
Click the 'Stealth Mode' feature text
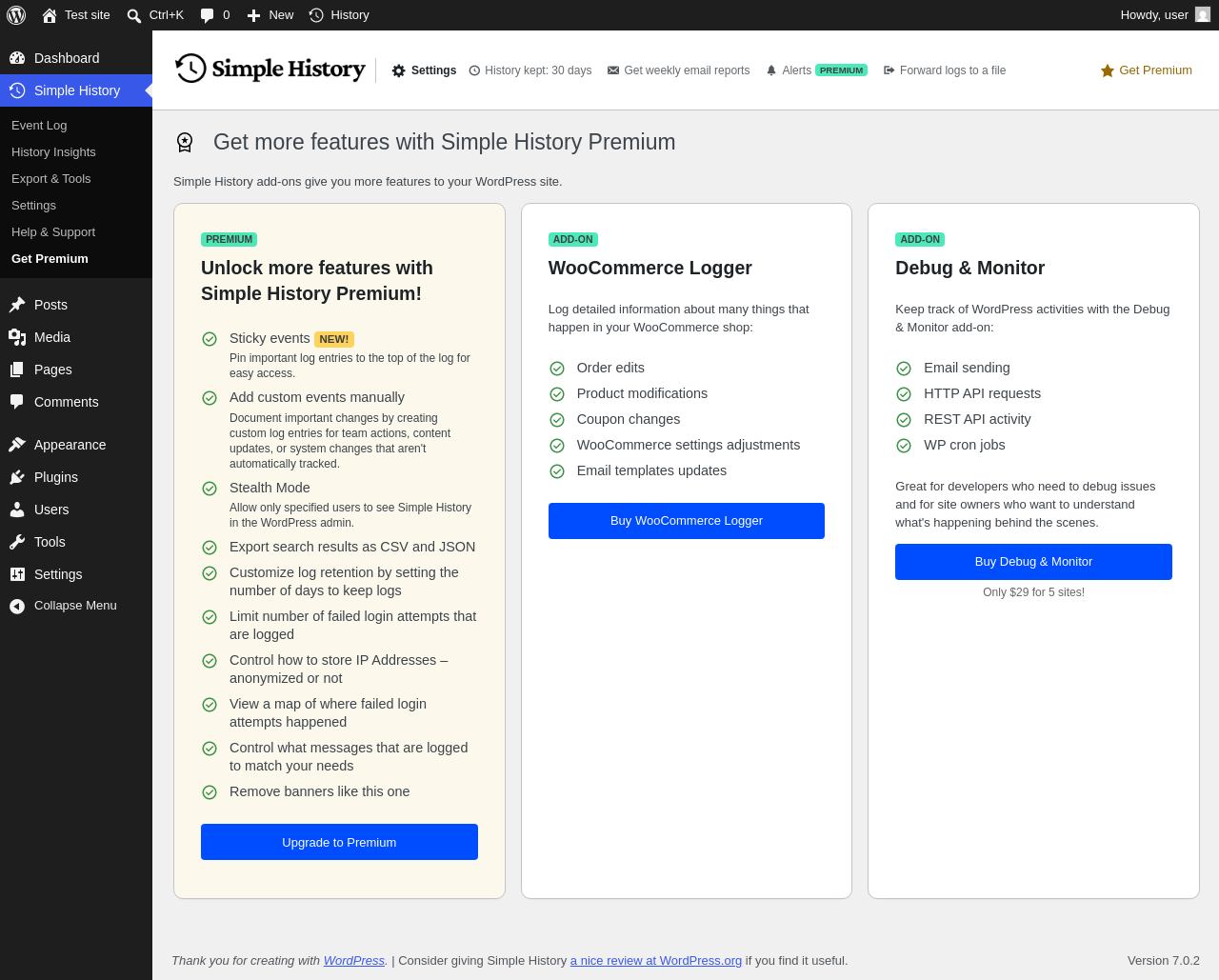pyautogui.click(x=270, y=488)
